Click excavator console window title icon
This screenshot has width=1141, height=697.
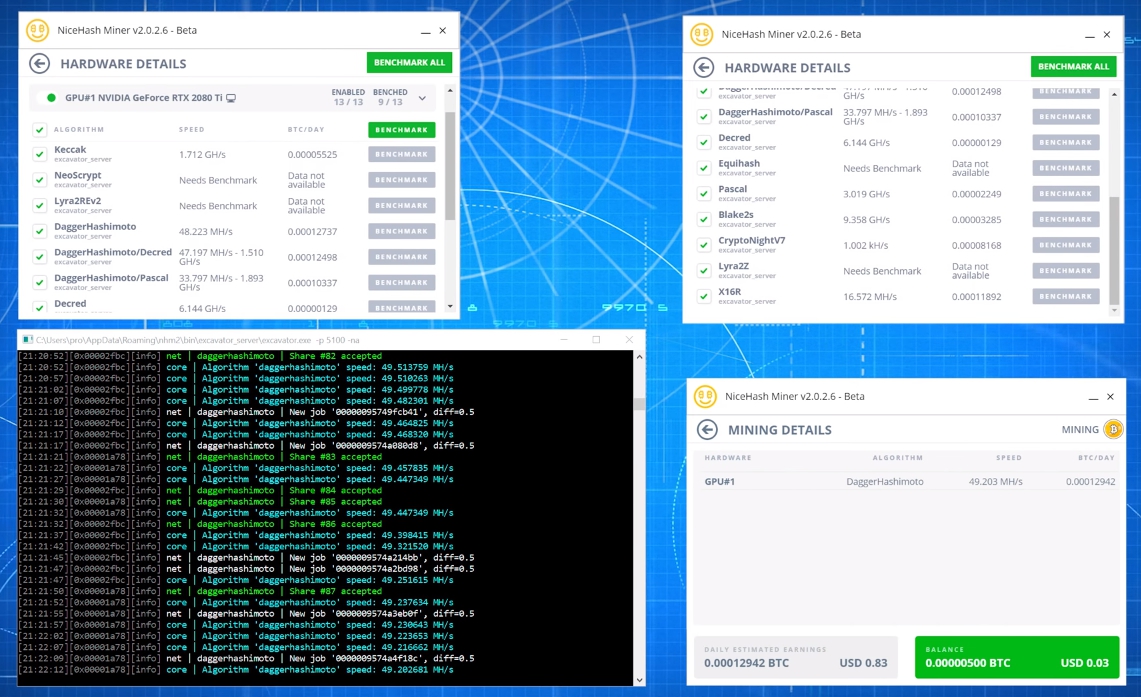(28, 340)
